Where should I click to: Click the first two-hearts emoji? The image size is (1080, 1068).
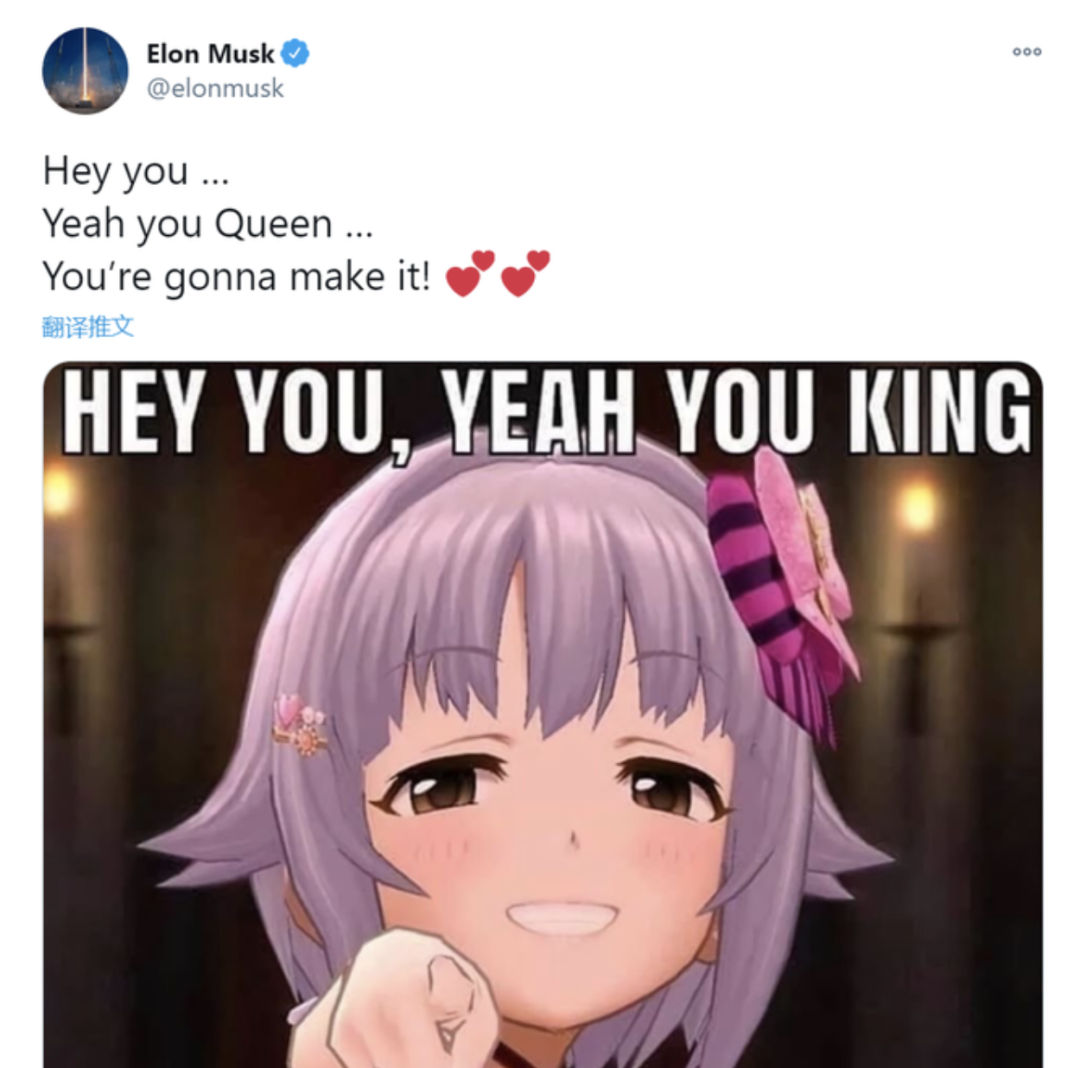pyautogui.click(x=470, y=273)
